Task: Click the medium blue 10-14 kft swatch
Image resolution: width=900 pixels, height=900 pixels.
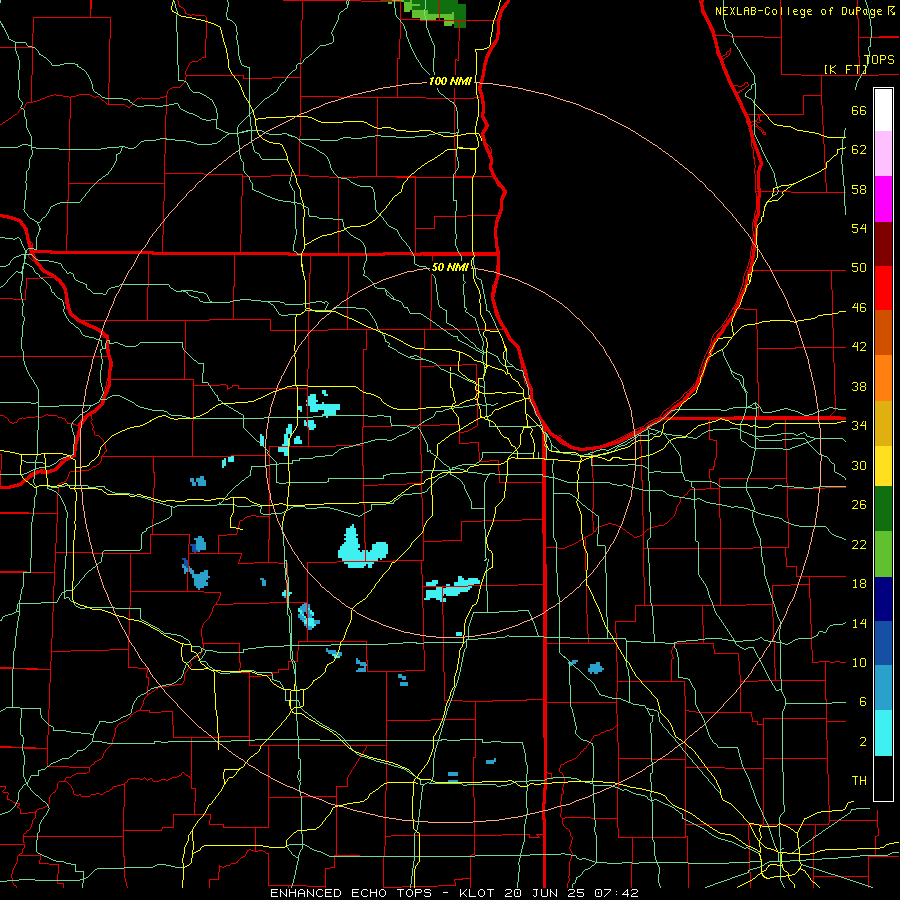Action: [x=883, y=643]
